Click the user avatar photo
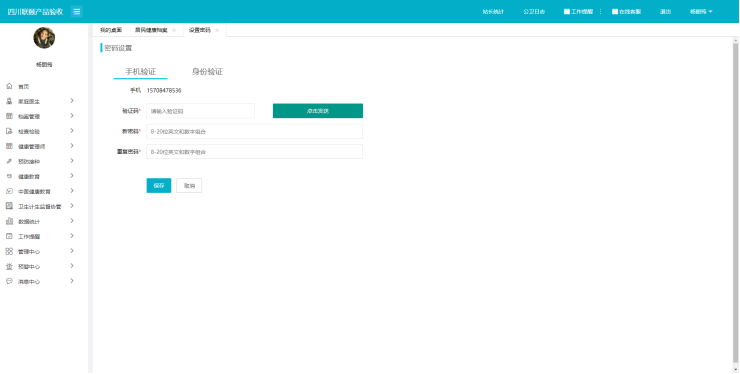The image size is (740, 374). [44, 38]
